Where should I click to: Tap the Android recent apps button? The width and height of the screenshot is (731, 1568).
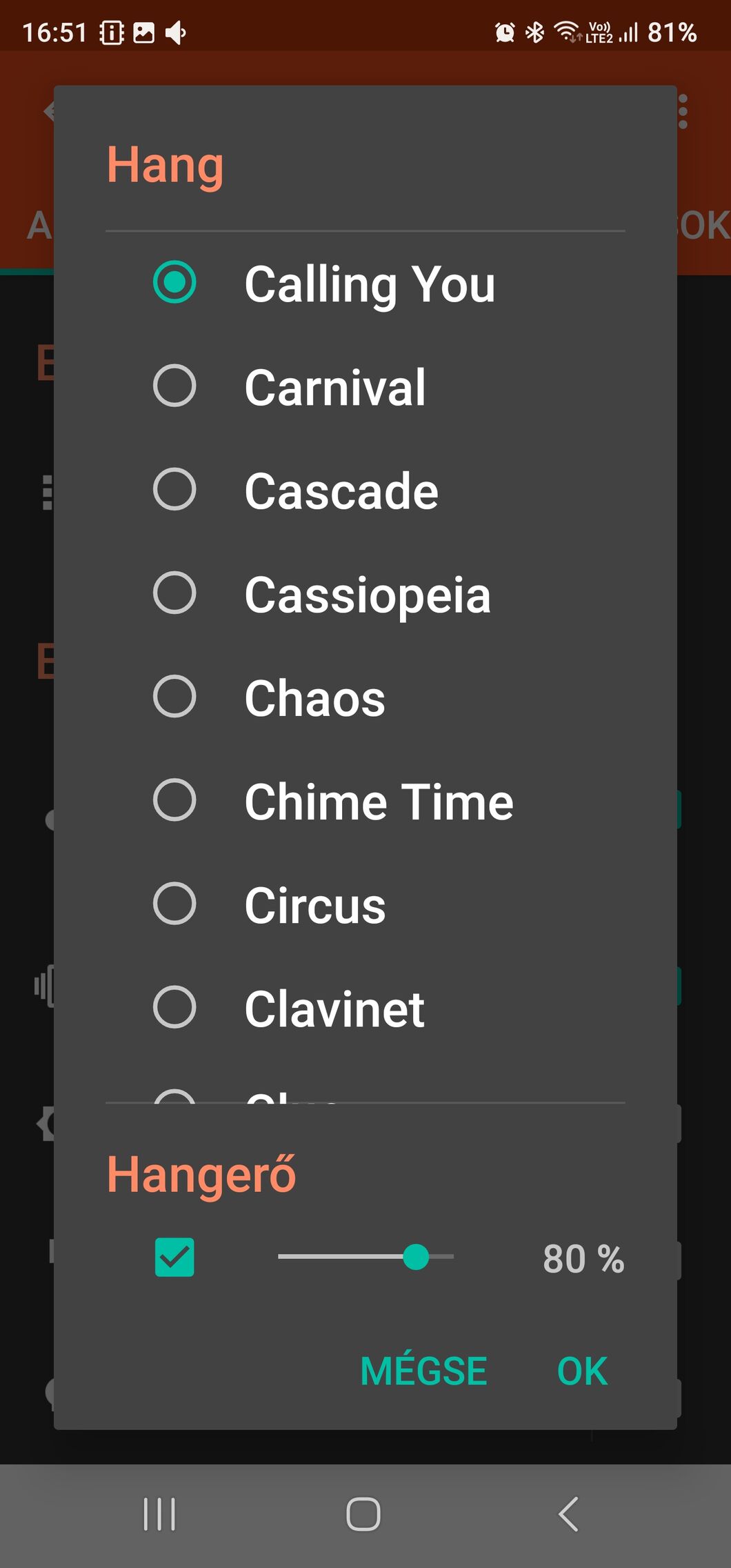pyautogui.click(x=159, y=1514)
